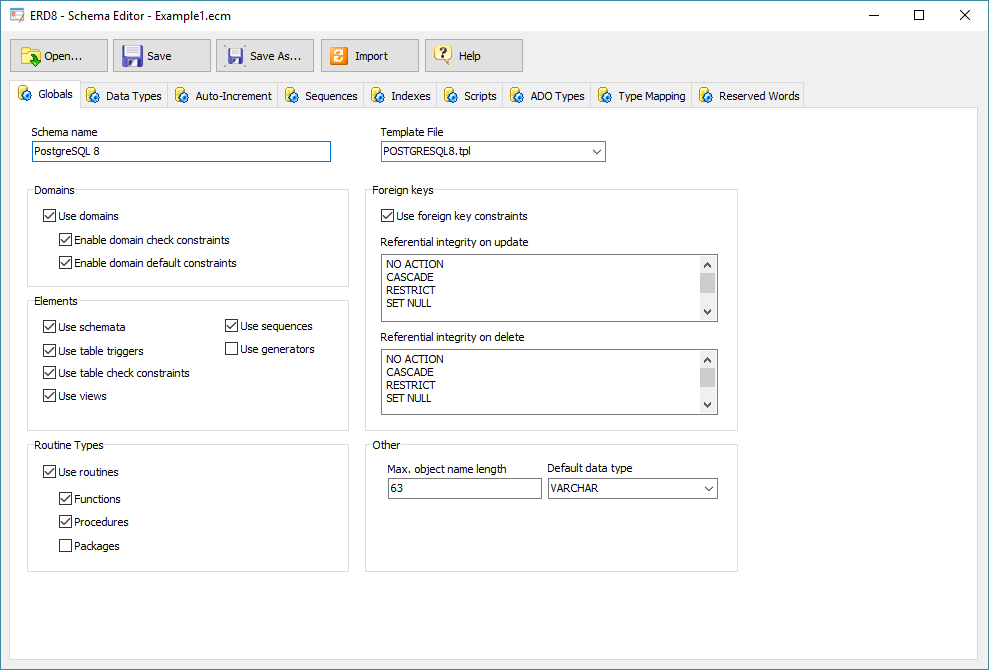Select CASCADE in on update list
The height and width of the screenshot is (670, 989).
pos(410,277)
